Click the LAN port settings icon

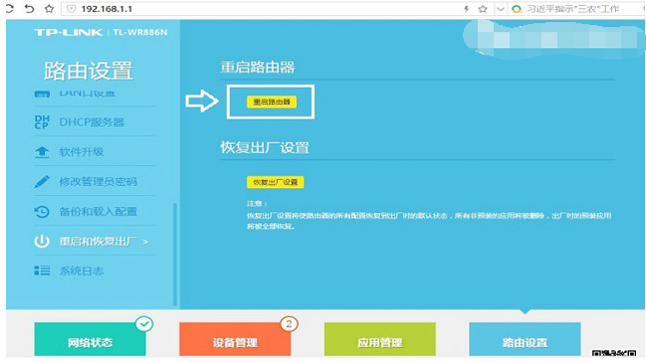42,94
